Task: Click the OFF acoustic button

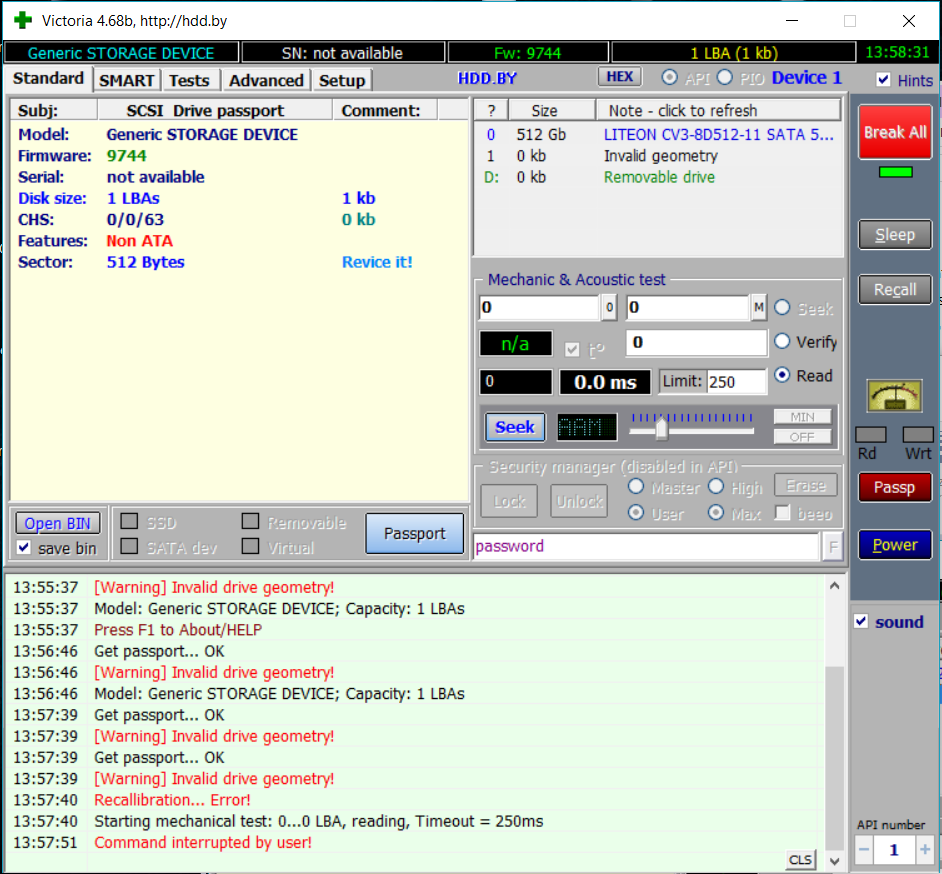Action: [802, 437]
